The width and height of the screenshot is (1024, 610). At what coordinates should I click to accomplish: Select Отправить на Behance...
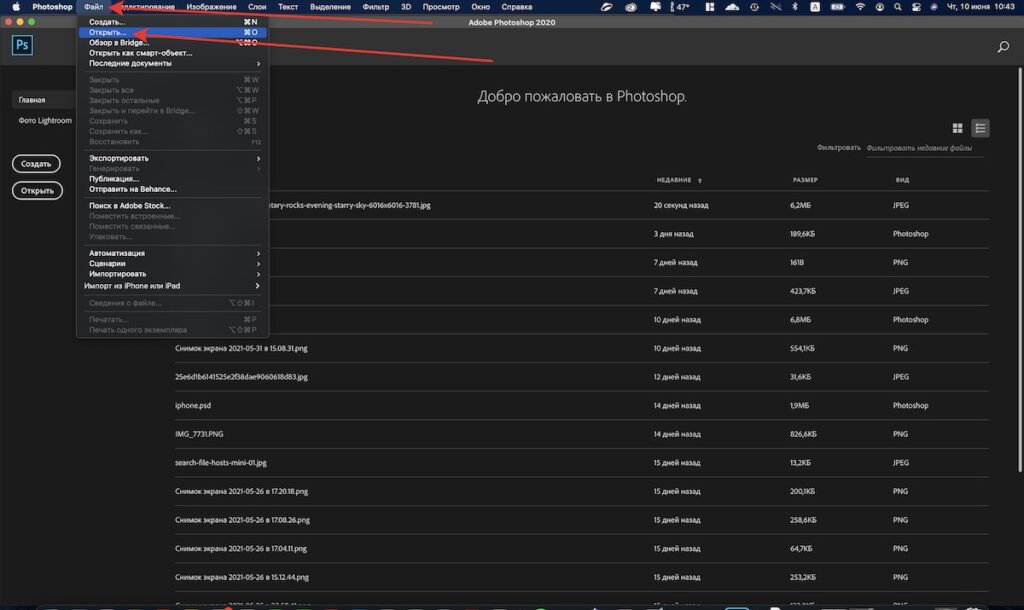click(x=172, y=189)
